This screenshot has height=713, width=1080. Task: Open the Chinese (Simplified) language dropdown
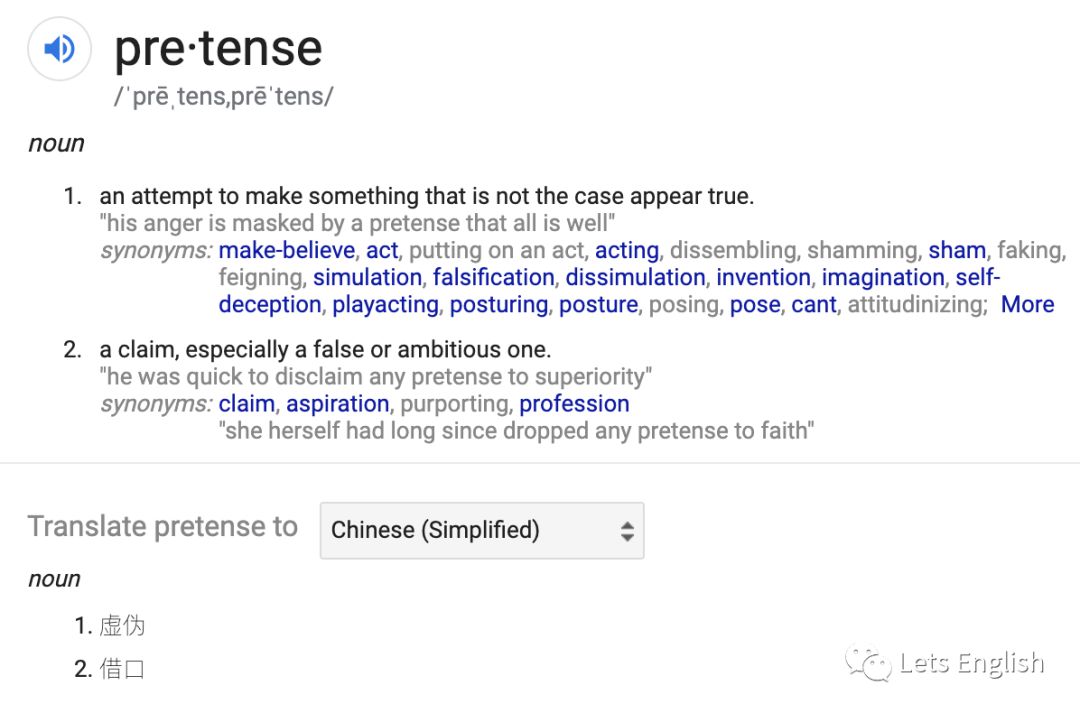(481, 530)
